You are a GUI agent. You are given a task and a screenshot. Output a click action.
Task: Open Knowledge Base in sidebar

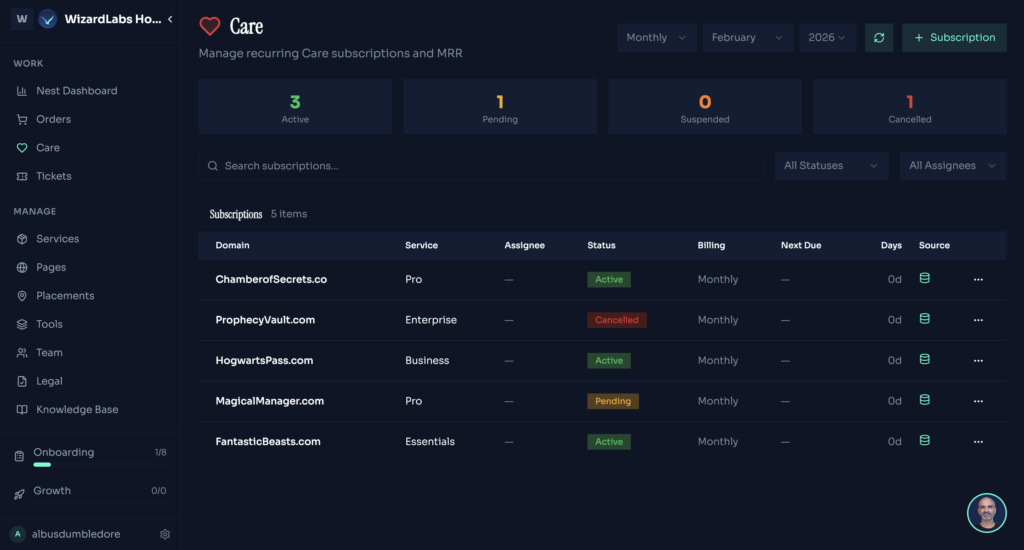coord(77,410)
